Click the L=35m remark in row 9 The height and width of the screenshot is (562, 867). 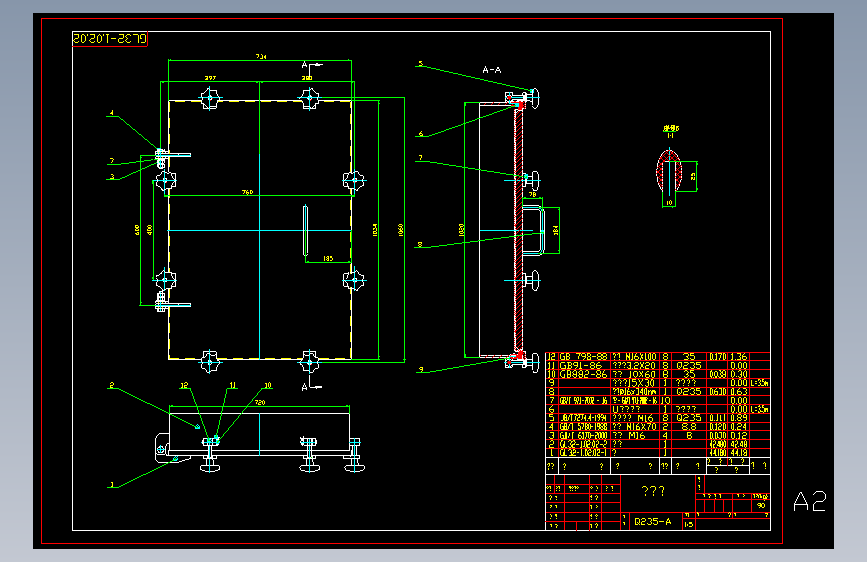pyautogui.click(x=759, y=383)
